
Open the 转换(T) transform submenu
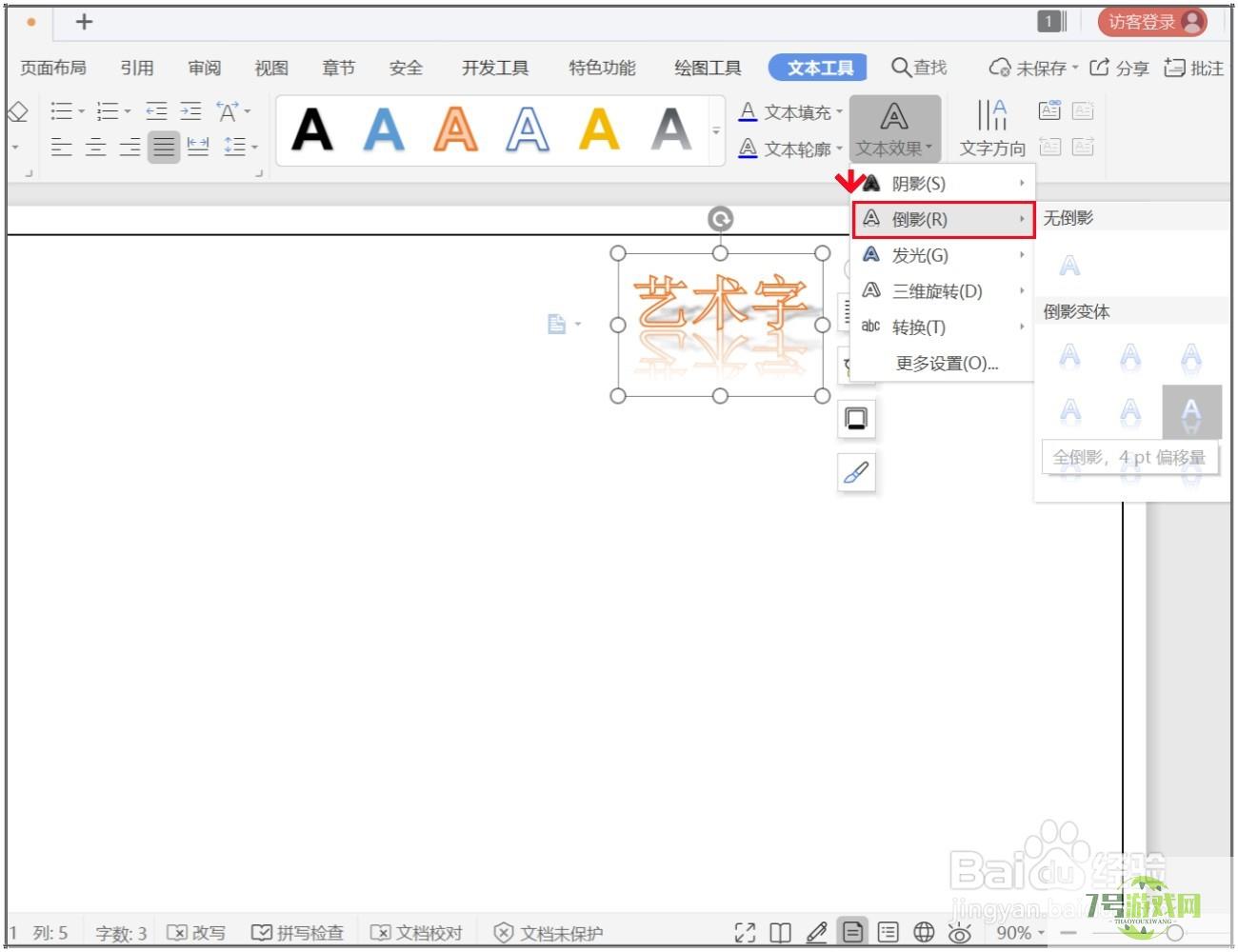[942, 327]
